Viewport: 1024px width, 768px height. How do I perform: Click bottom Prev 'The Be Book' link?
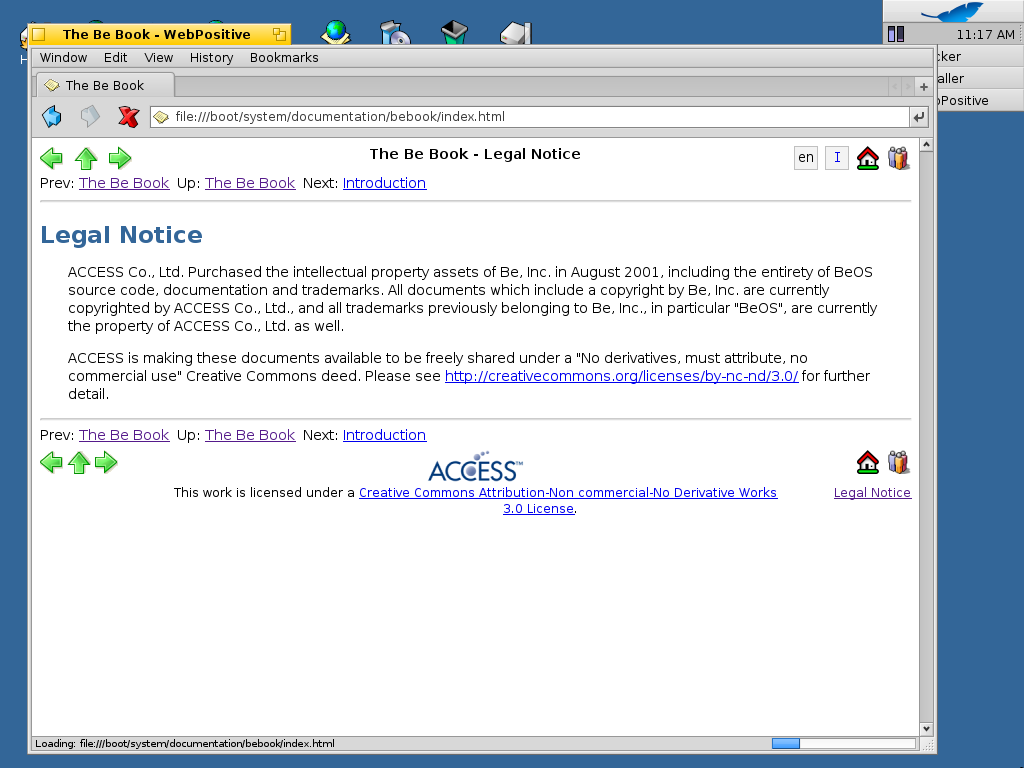pyautogui.click(x=124, y=435)
